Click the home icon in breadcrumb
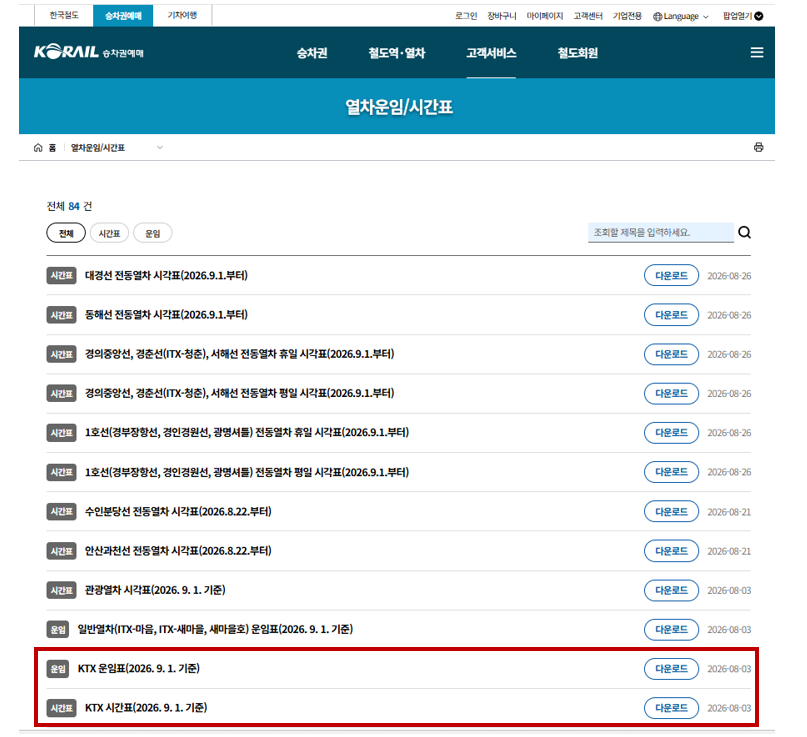 [x=38, y=148]
